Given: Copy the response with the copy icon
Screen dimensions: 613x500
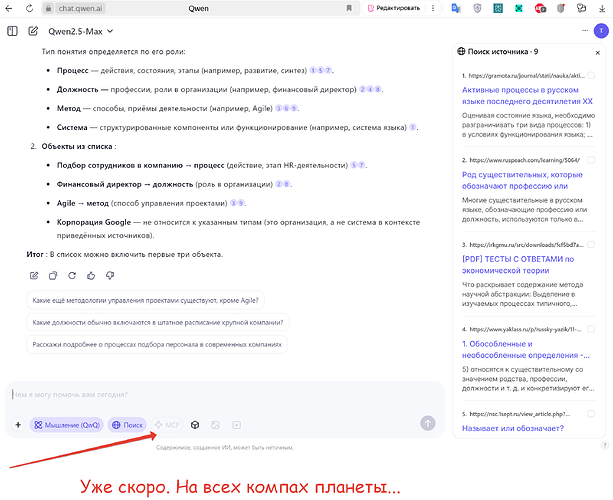Looking at the screenshot, I should point(53,276).
